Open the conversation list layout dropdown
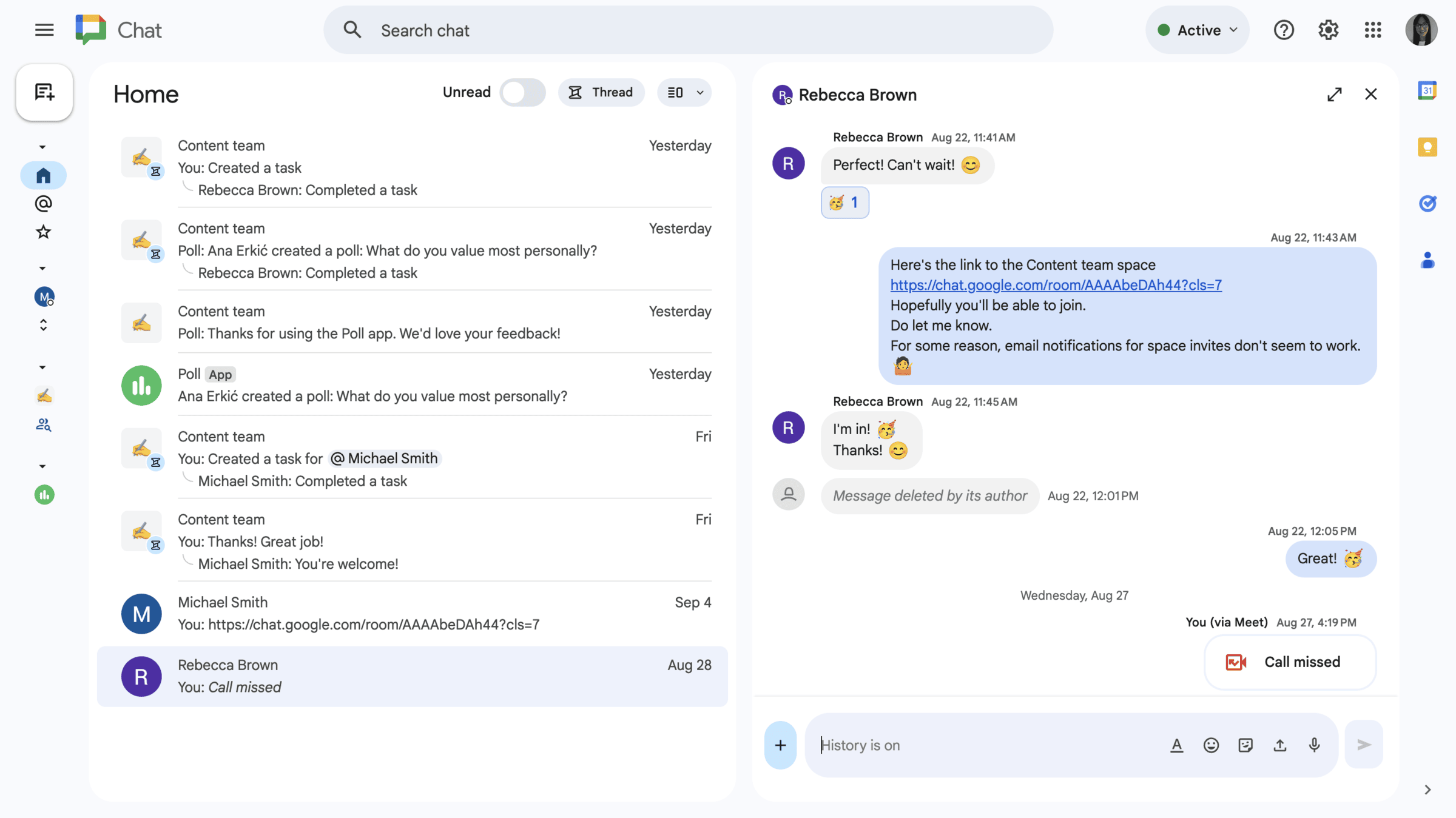1456x818 pixels. coord(684,92)
